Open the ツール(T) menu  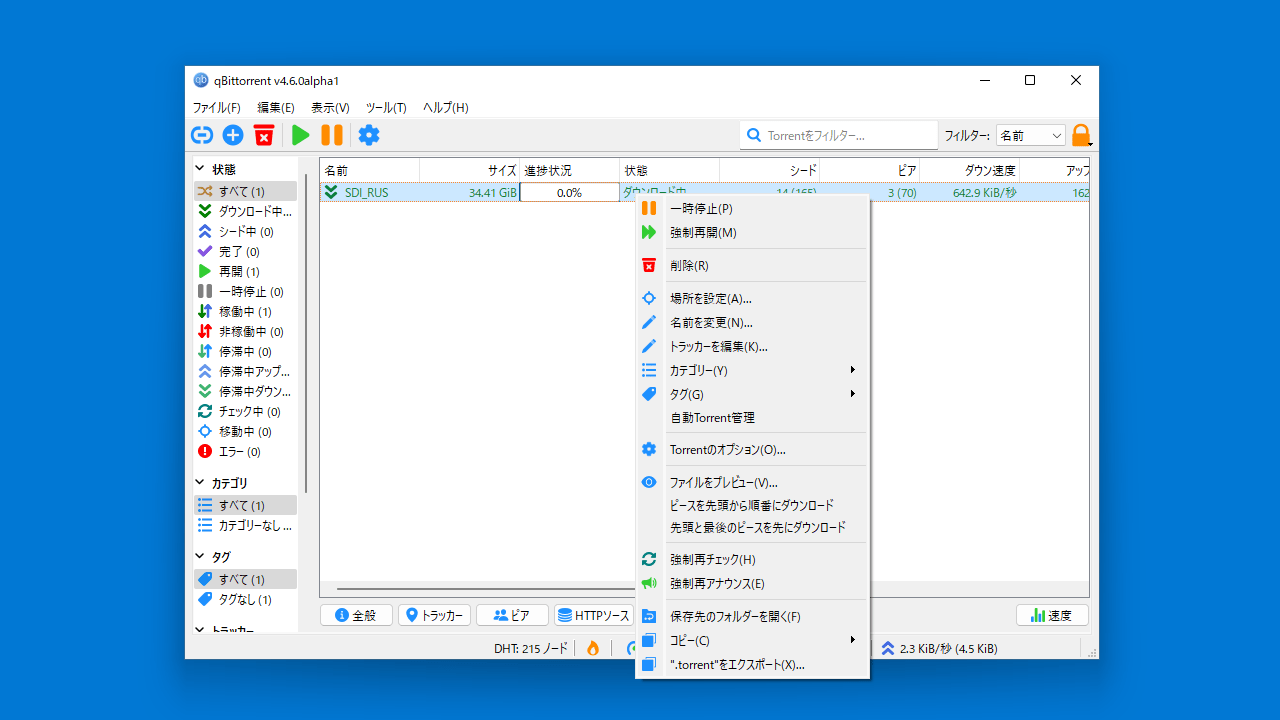(x=386, y=107)
